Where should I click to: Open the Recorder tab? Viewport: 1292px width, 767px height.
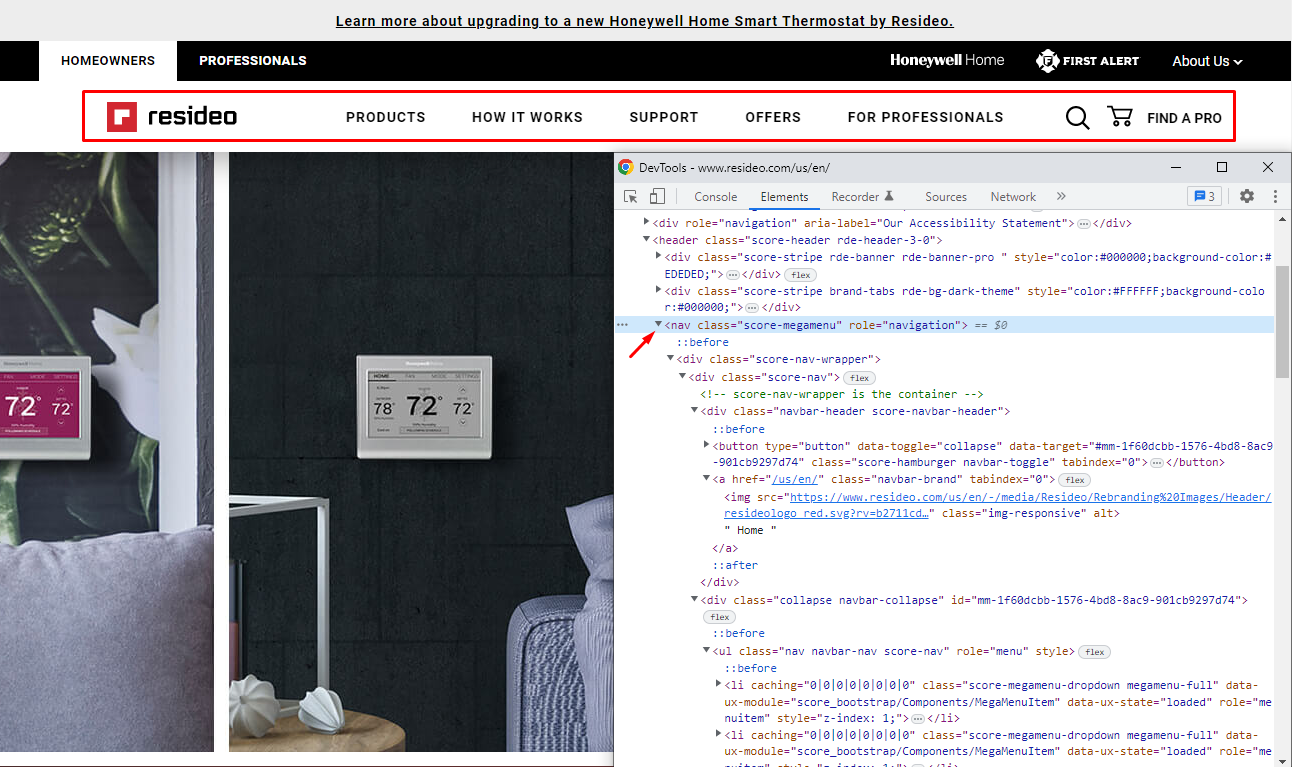[x=862, y=197]
